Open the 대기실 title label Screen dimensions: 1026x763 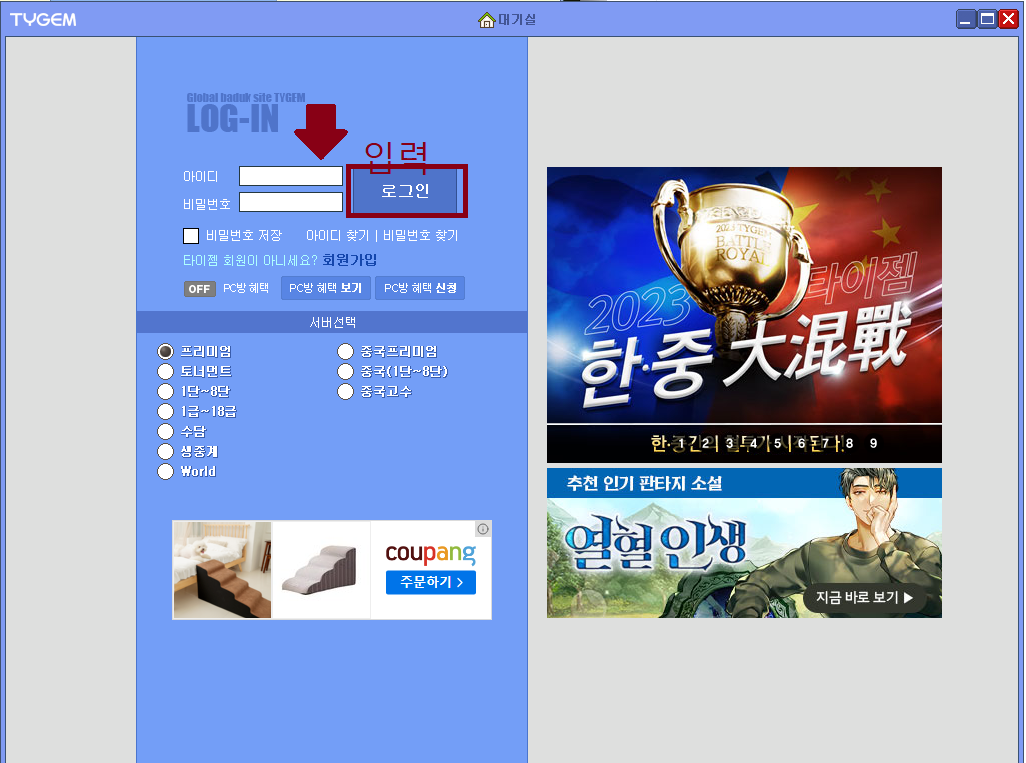517,20
